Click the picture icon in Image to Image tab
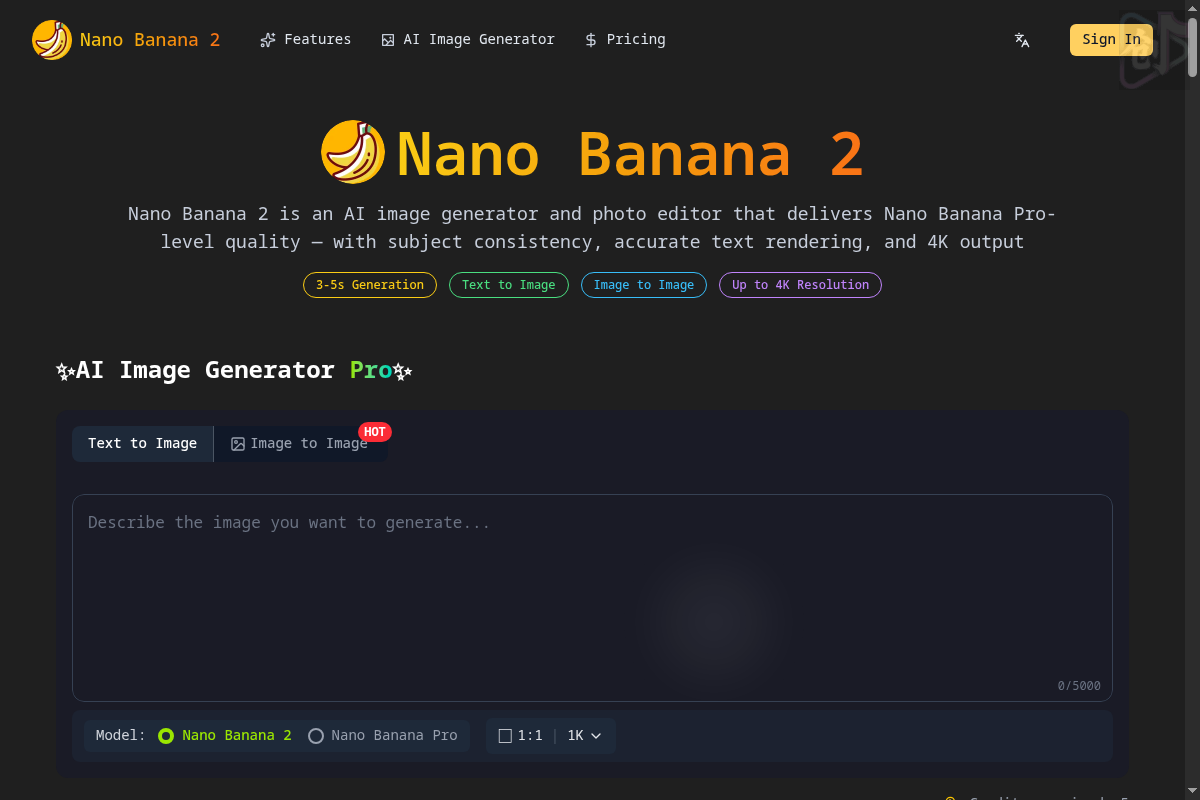This screenshot has height=800, width=1200. pos(238,444)
